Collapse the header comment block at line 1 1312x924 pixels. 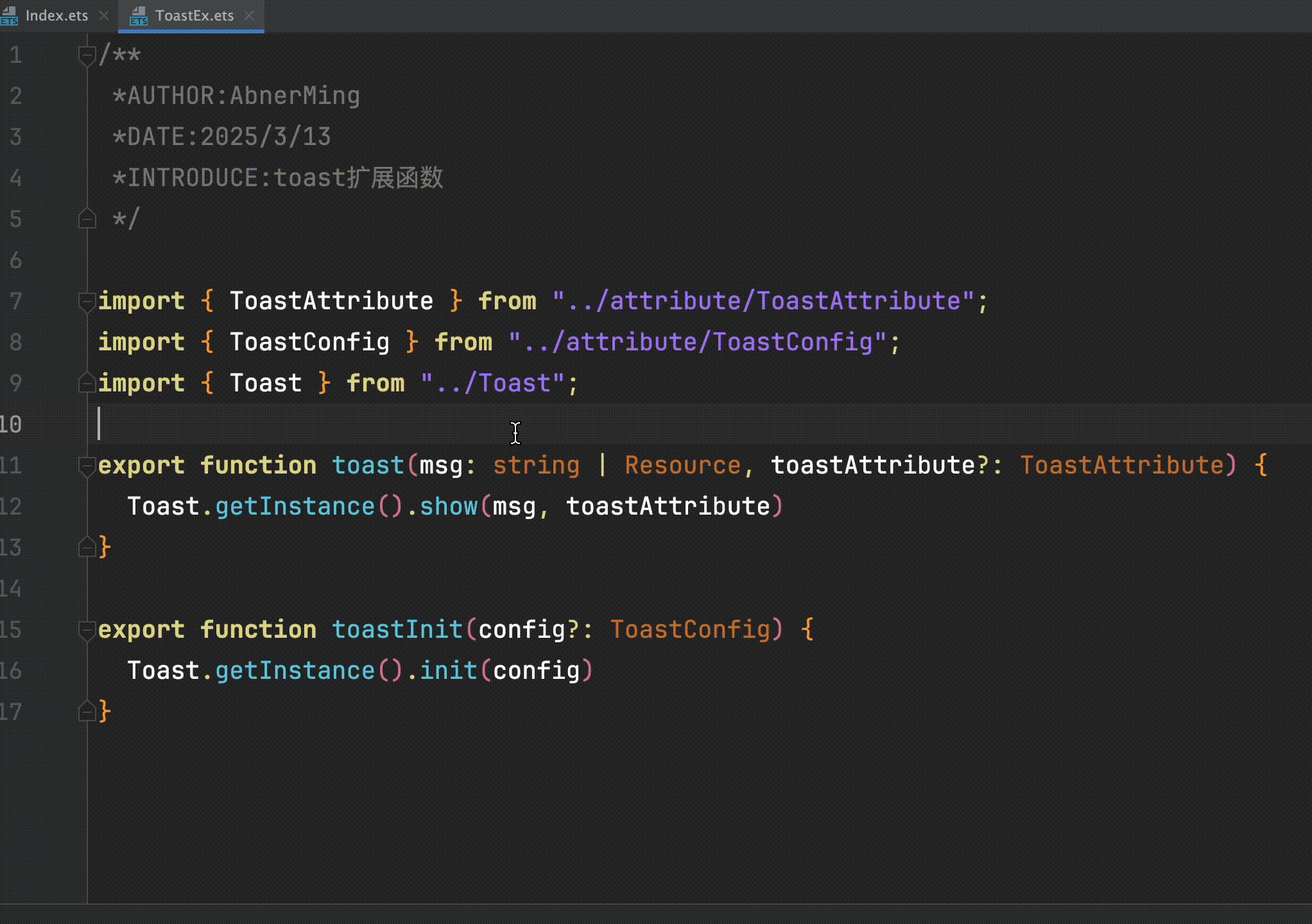click(87, 55)
